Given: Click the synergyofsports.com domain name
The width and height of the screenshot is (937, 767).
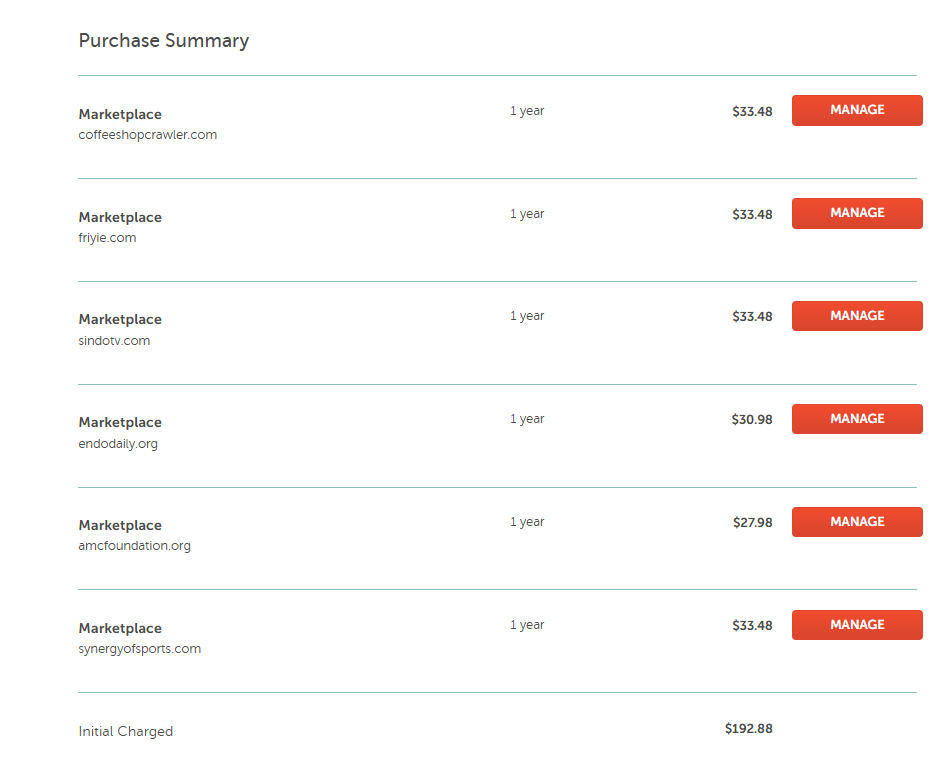Looking at the screenshot, I should [x=140, y=649].
